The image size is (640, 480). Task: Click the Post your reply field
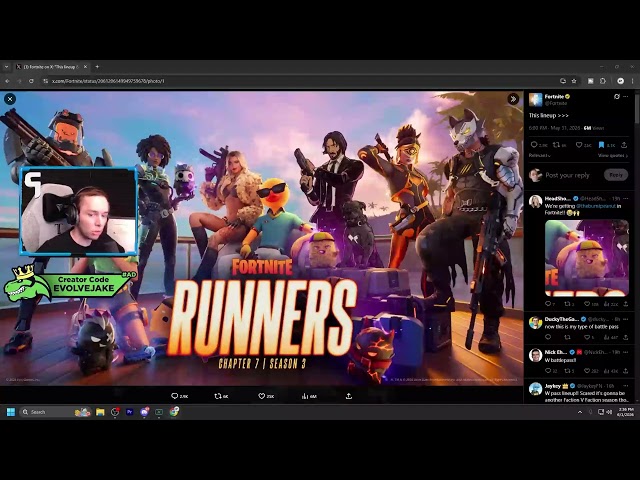coord(567,175)
